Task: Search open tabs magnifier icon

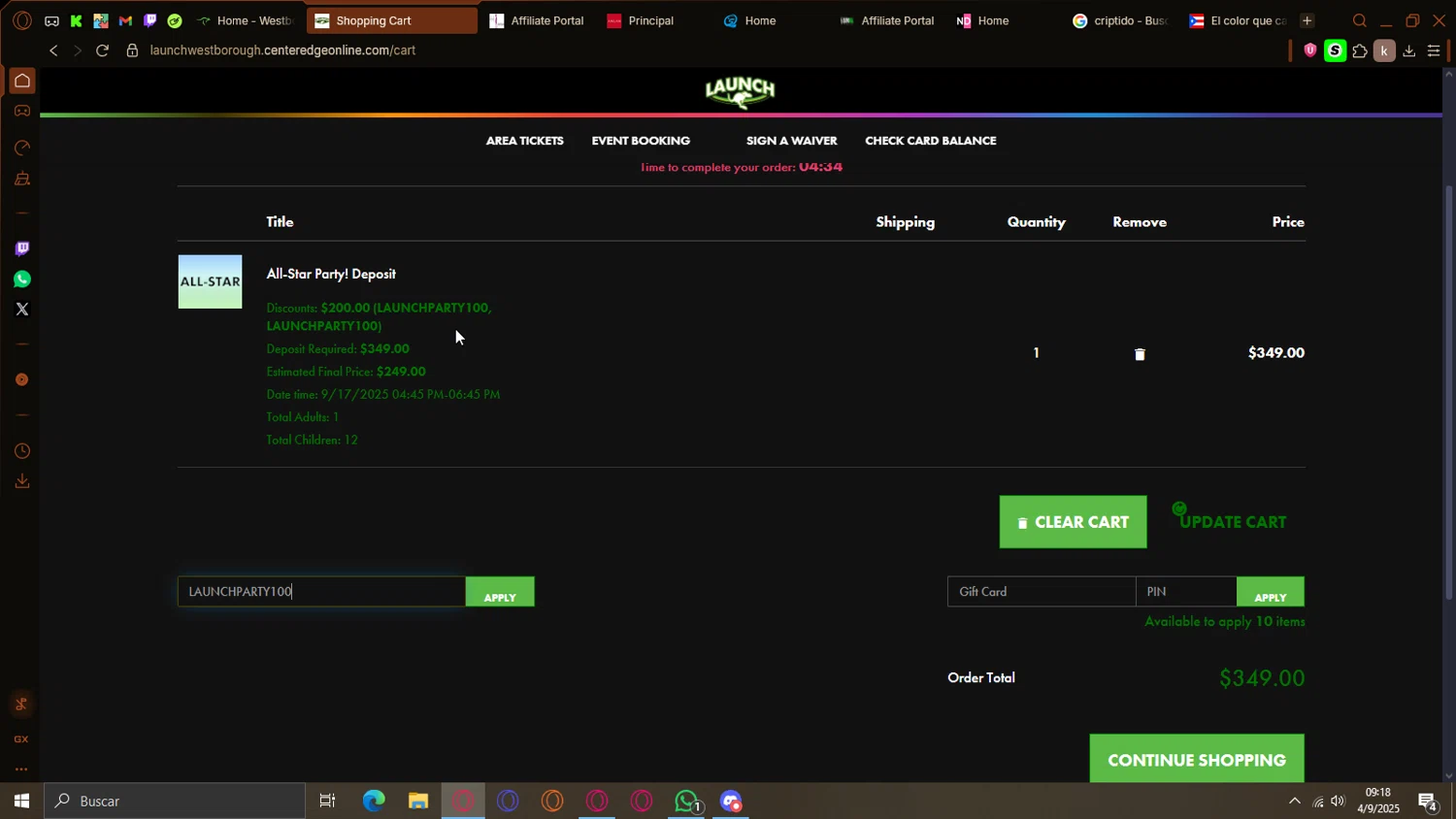Action: [x=1360, y=20]
